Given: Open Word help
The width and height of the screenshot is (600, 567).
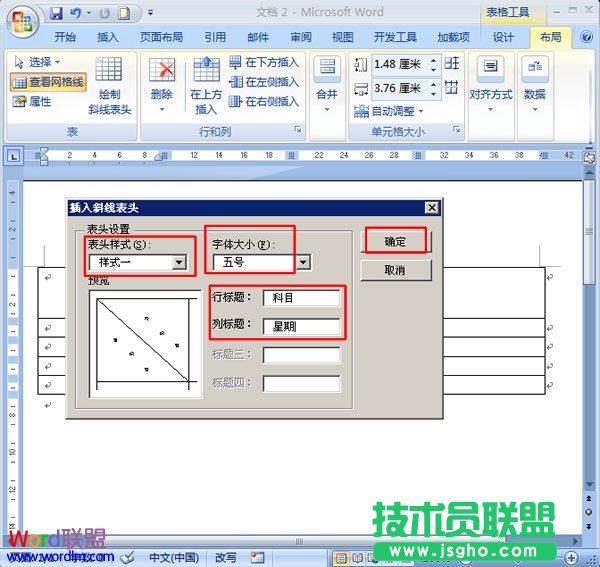Looking at the screenshot, I should point(586,37).
